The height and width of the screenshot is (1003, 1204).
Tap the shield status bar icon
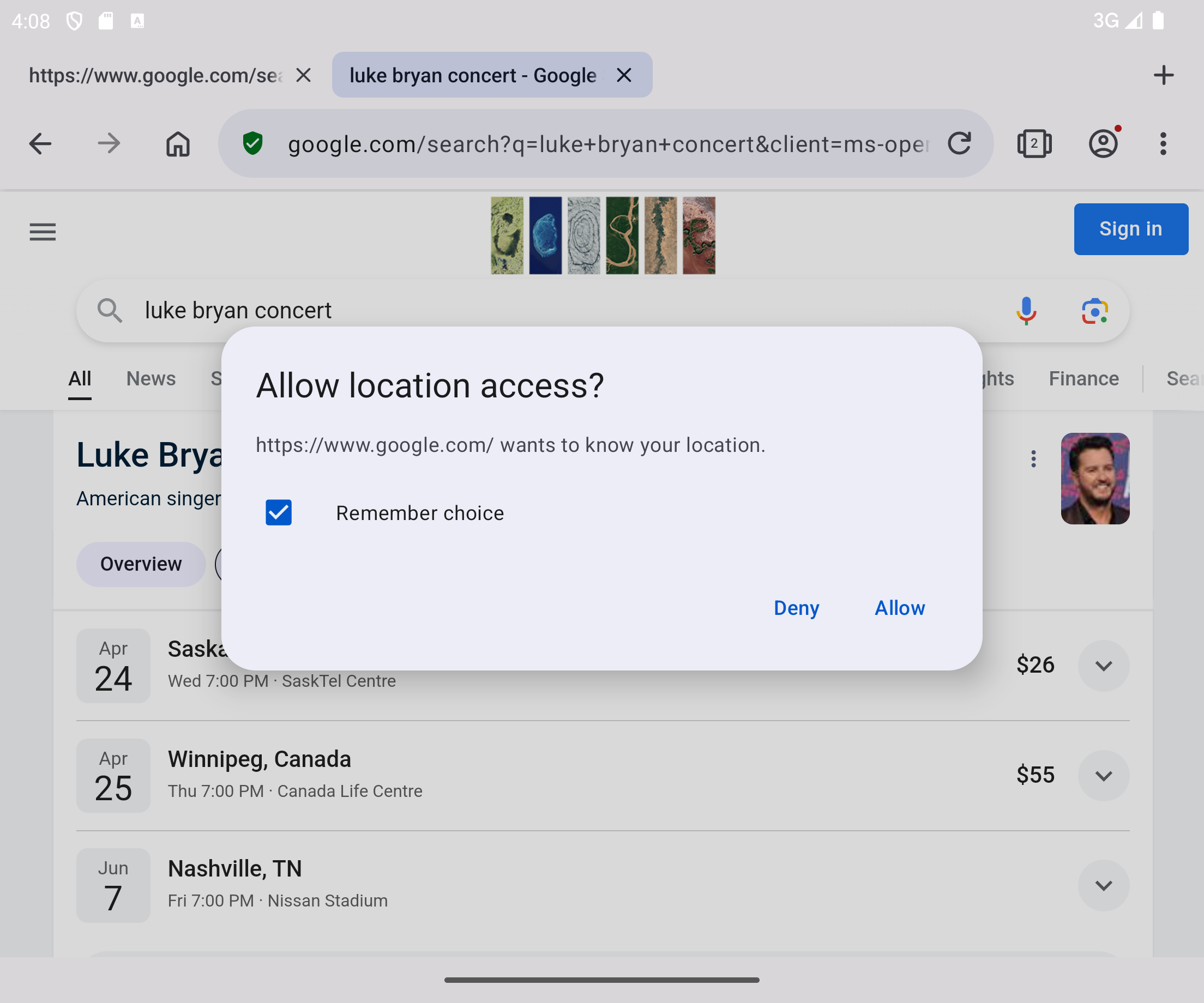(75, 21)
